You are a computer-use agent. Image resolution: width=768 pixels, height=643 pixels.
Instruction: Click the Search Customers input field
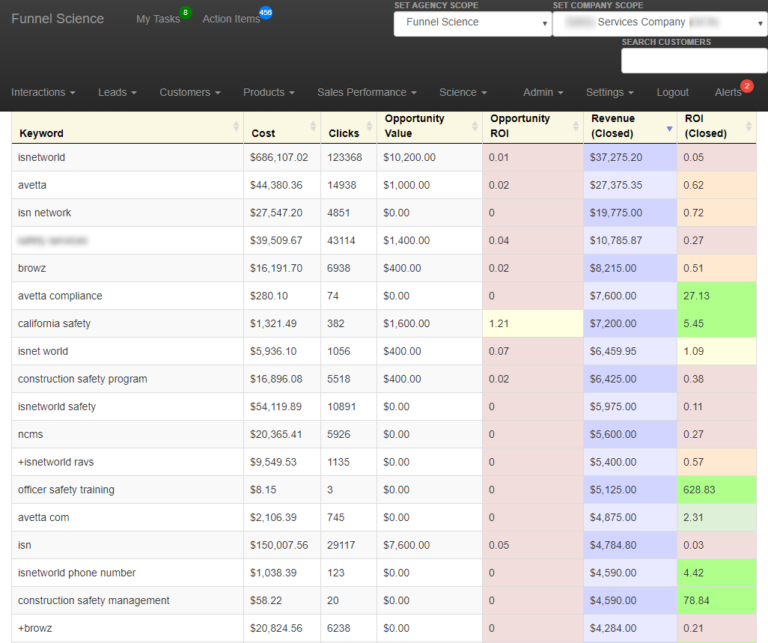click(x=694, y=61)
